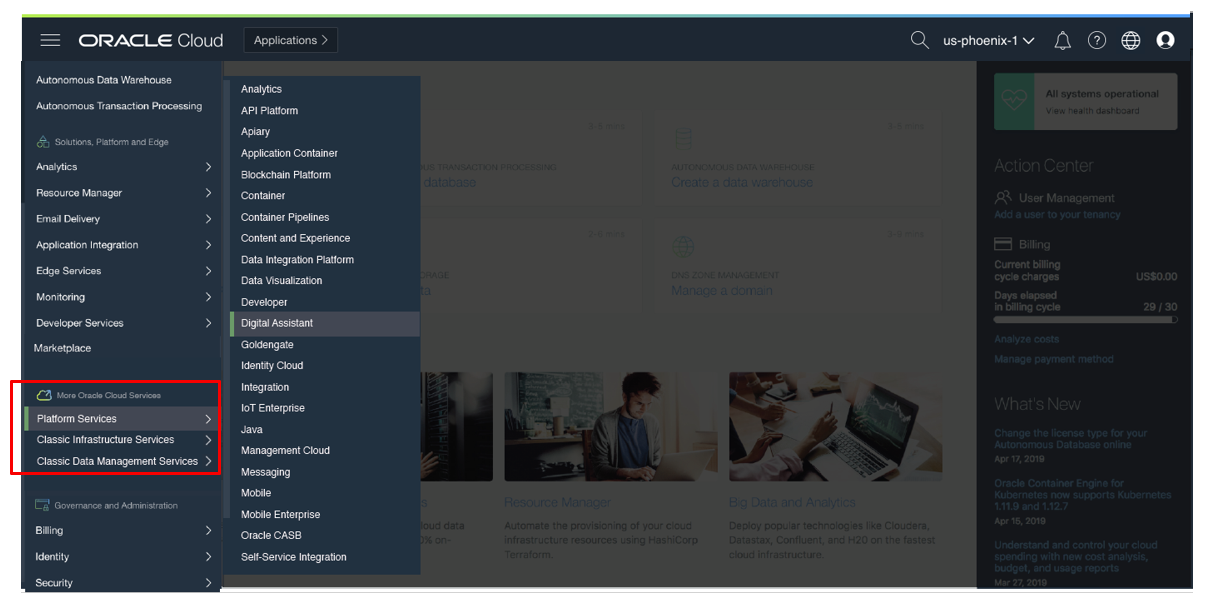Open Oracle Container Engine Kubernetes news link
Viewport: 1213px width, 596px height.
pyautogui.click(x=1082, y=495)
